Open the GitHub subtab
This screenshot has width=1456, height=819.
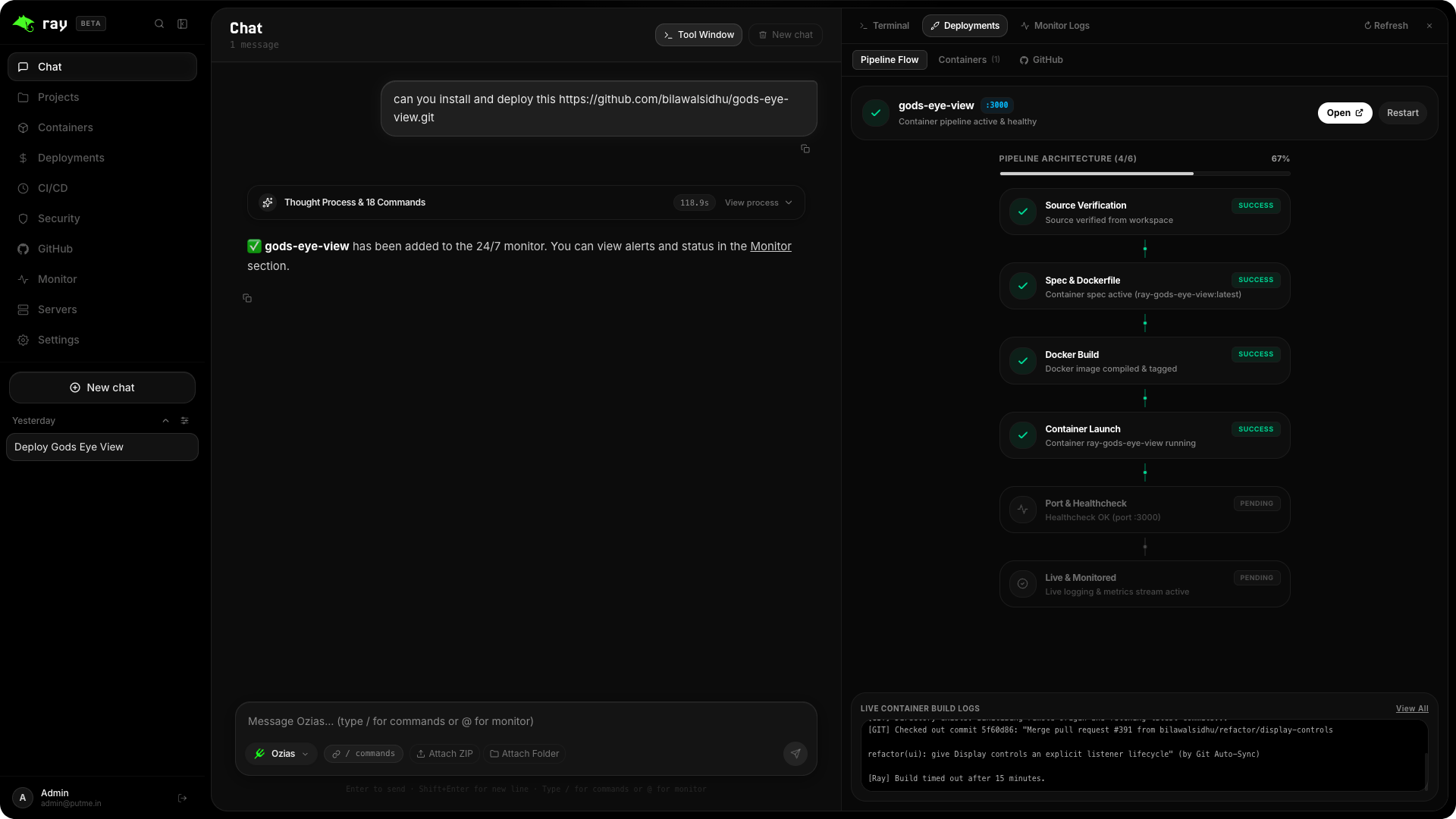[1041, 60]
